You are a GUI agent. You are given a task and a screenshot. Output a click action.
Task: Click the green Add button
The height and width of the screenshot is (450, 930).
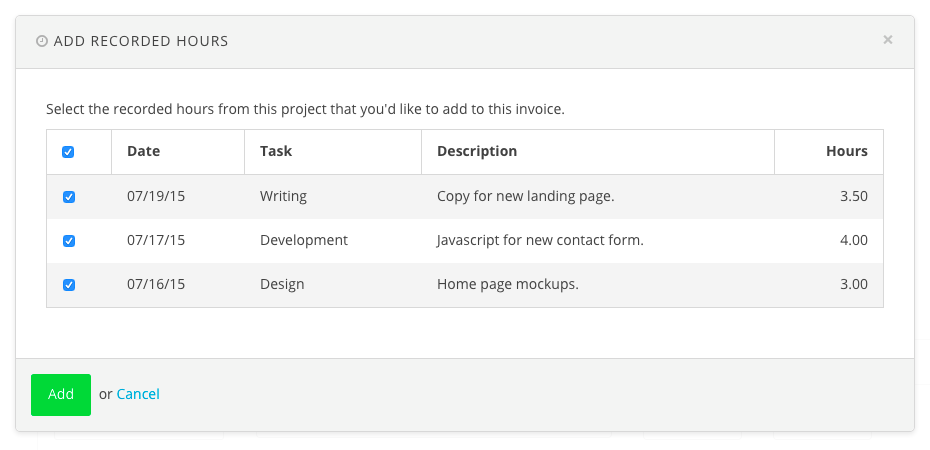[x=61, y=395]
